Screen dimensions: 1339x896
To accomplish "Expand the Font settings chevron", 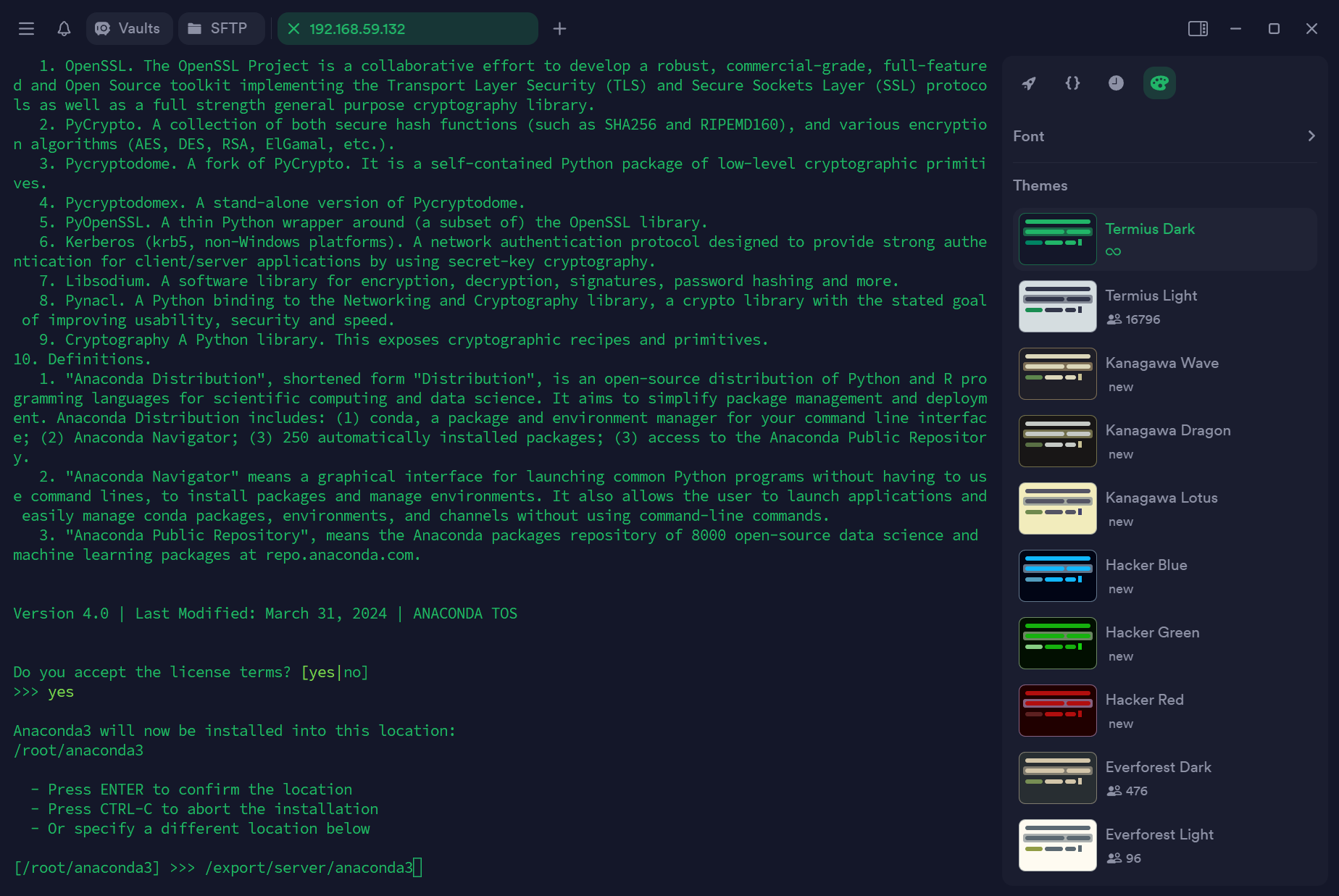I will point(1311,136).
